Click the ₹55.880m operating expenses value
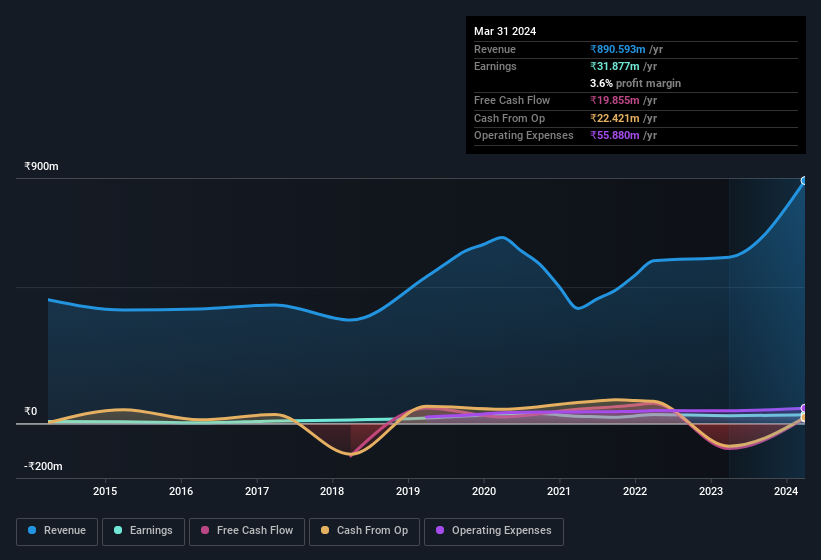 pyautogui.click(x=615, y=135)
